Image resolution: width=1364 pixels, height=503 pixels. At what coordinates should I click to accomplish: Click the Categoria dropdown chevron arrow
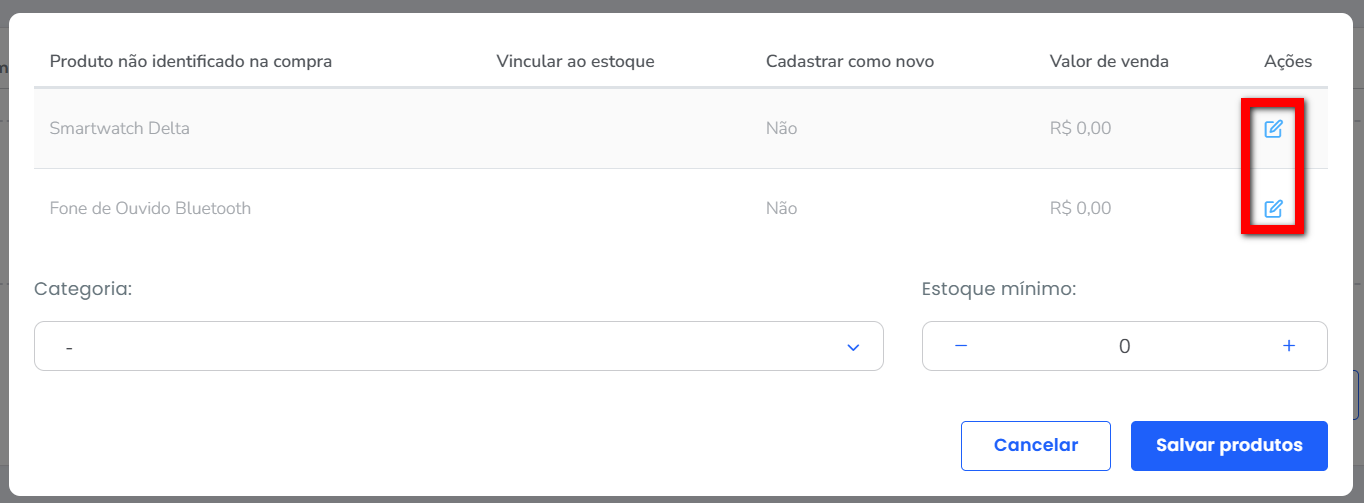853,347
